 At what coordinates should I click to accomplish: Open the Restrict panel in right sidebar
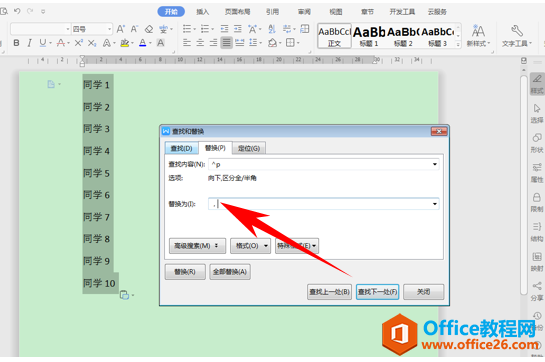click(x=537, y=202)
